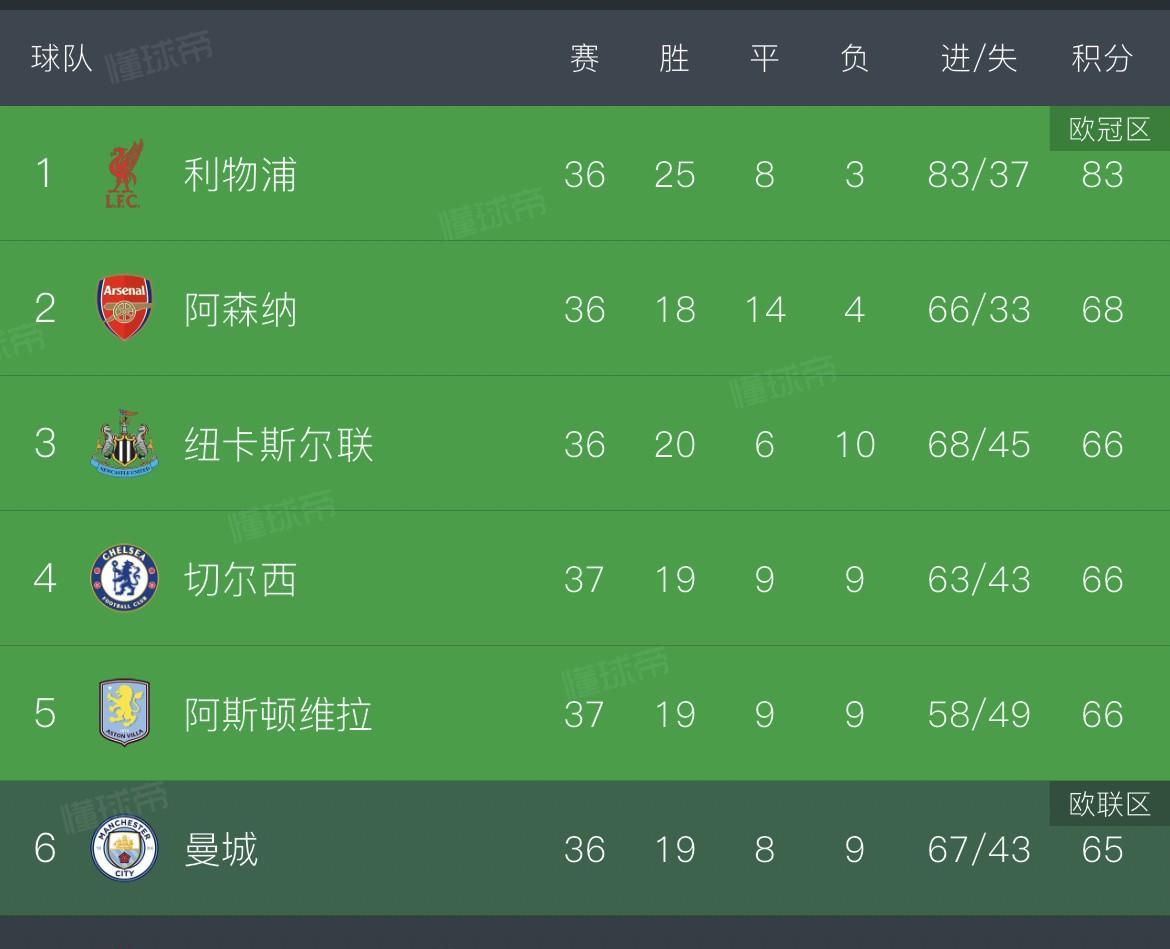
Task: Tap the Aston Villa badge
Action: click(125, 712)
